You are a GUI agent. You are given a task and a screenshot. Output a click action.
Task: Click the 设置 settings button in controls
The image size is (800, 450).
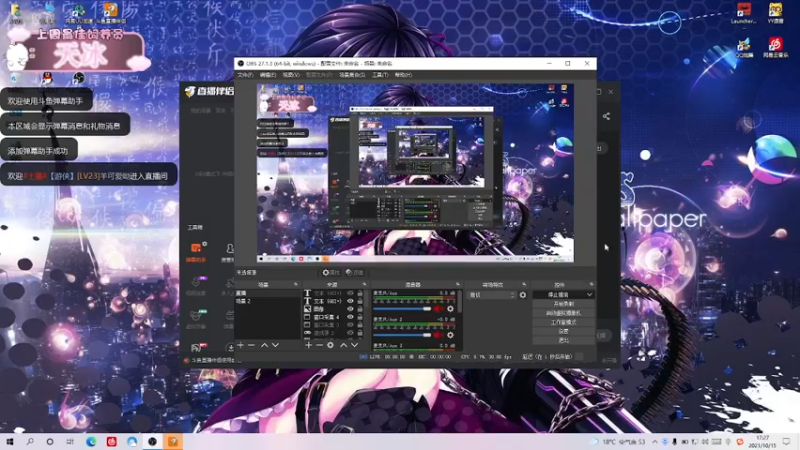pos(563,331)
